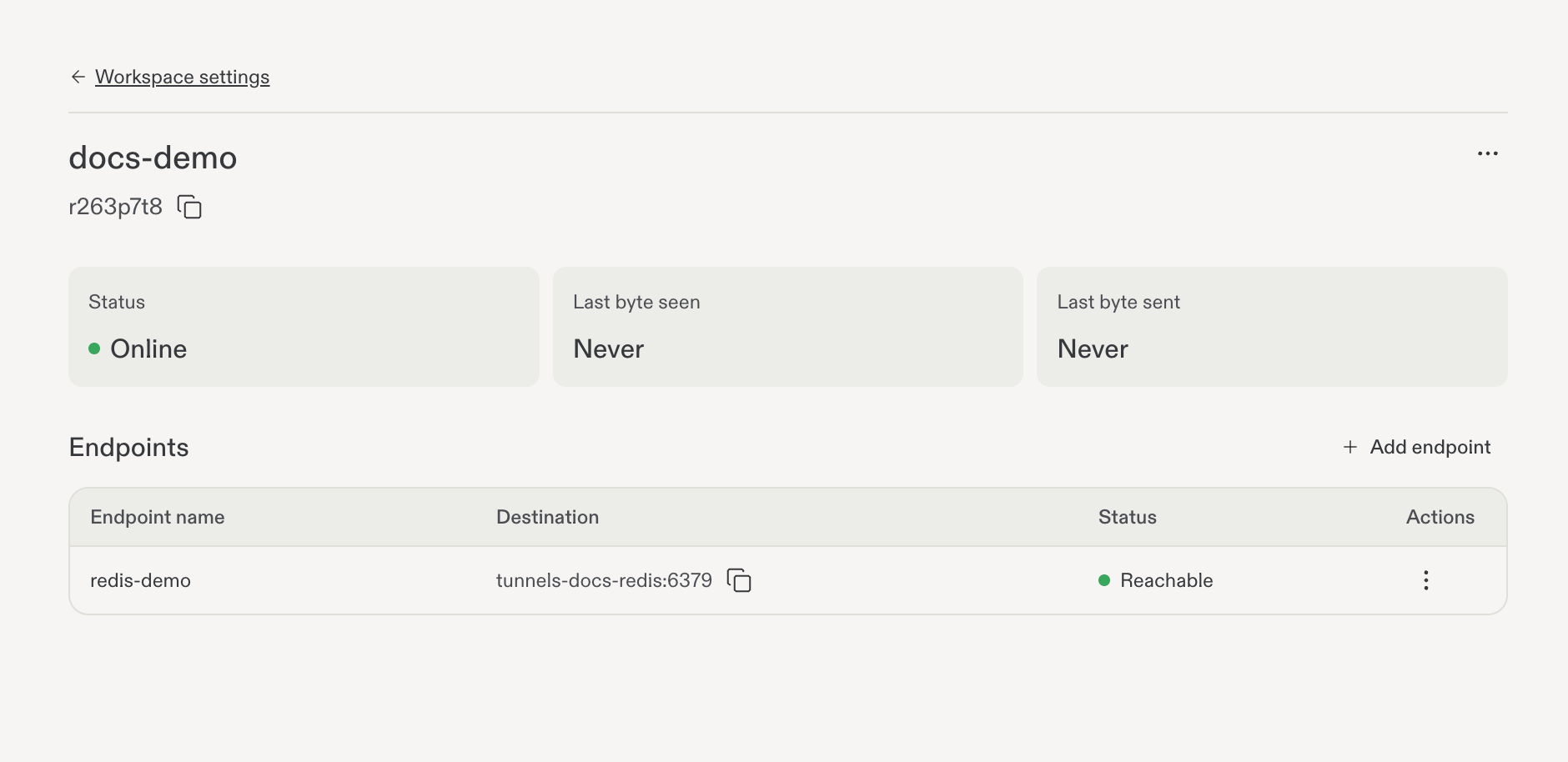Click the Last byte seen label
The width and height of the screenshot is (1568, 762).
[636, 302]
